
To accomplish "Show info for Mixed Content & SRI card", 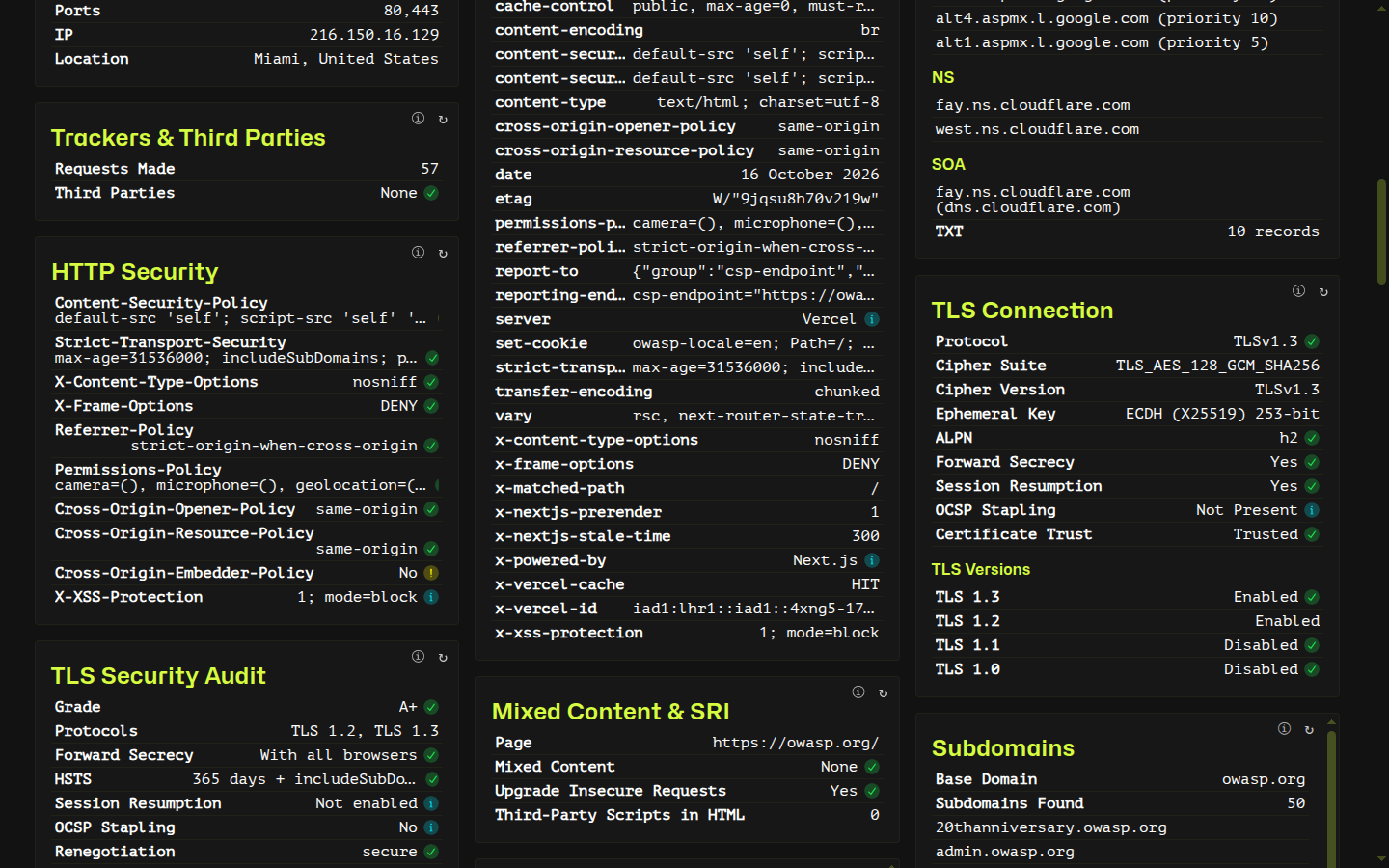I will [x=858, y=692].
